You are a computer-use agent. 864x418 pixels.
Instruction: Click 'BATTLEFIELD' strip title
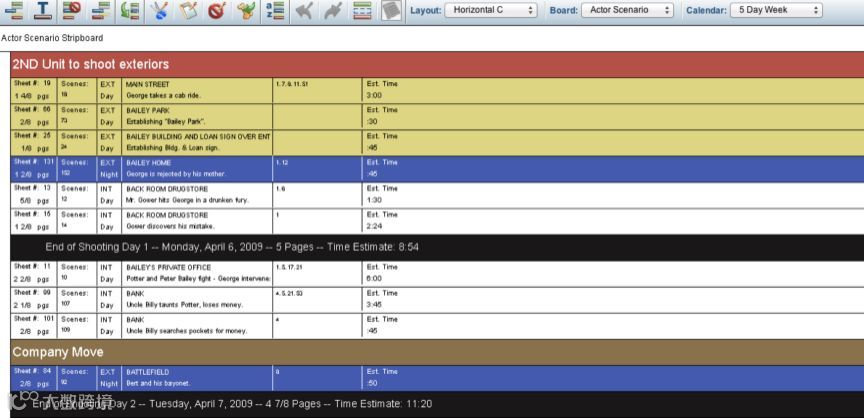tap(147, 372)
